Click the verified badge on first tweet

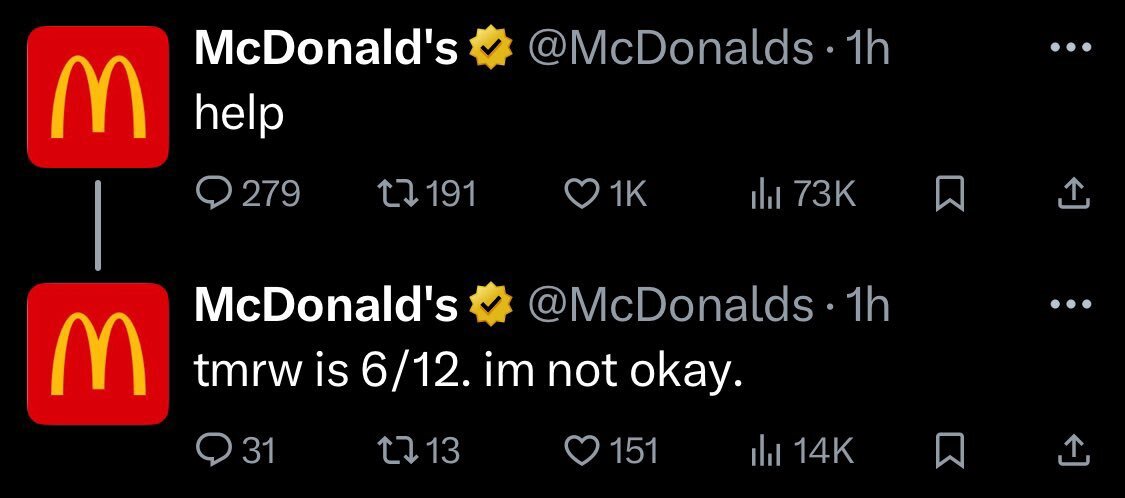click(491, 49)
